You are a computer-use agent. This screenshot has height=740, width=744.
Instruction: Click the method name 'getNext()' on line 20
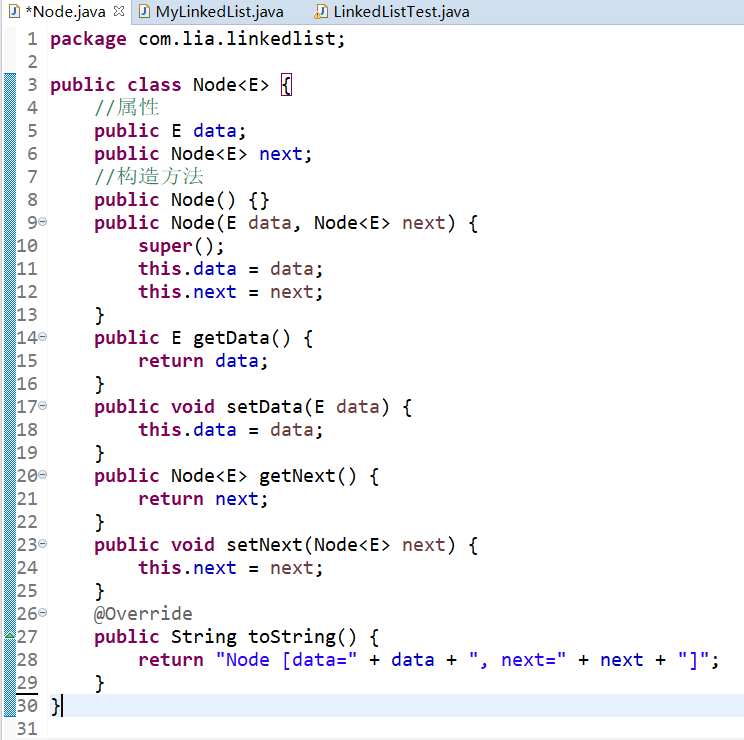tap(307, 476)
